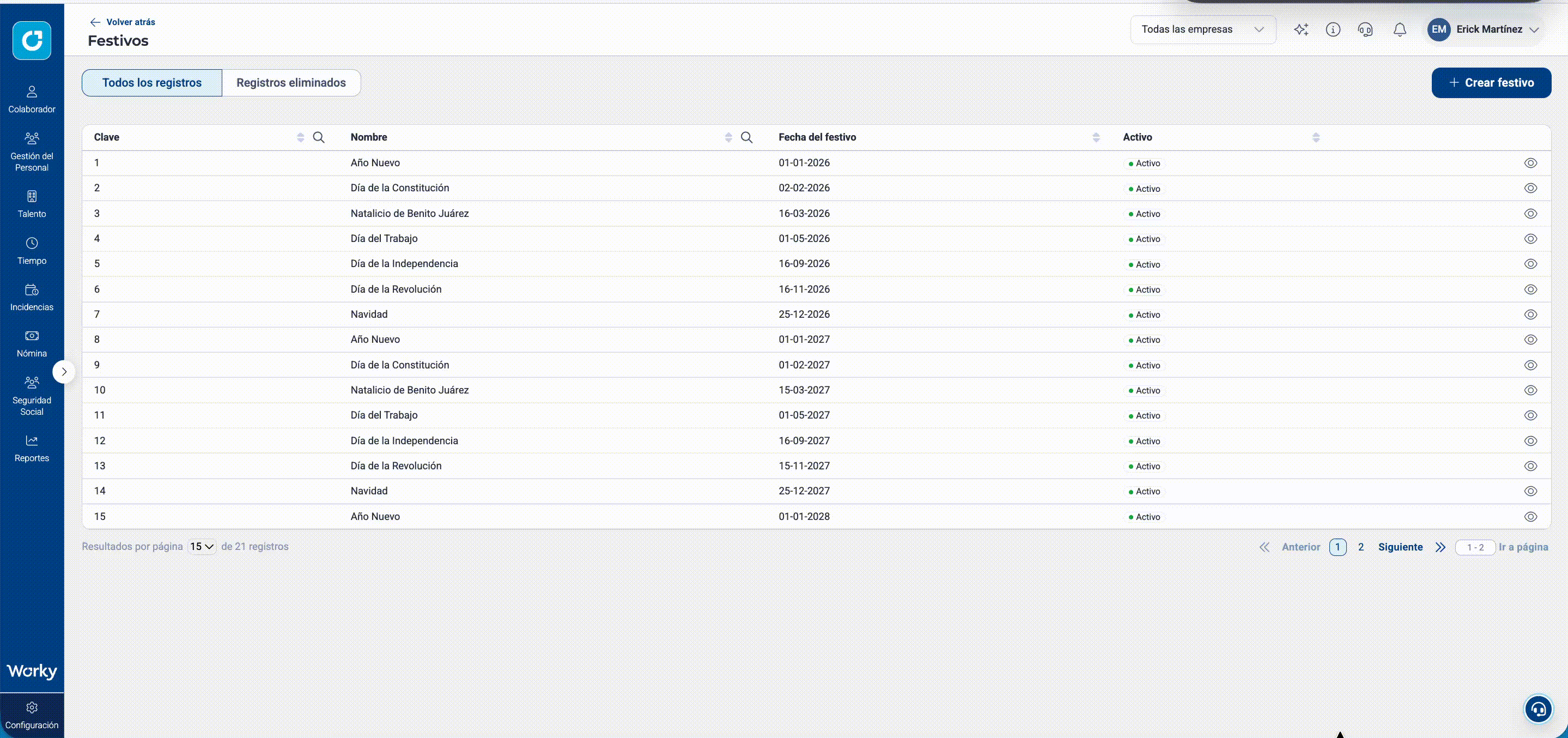Open the floating support chat button
The image size is (1568, 738).
1538,709
